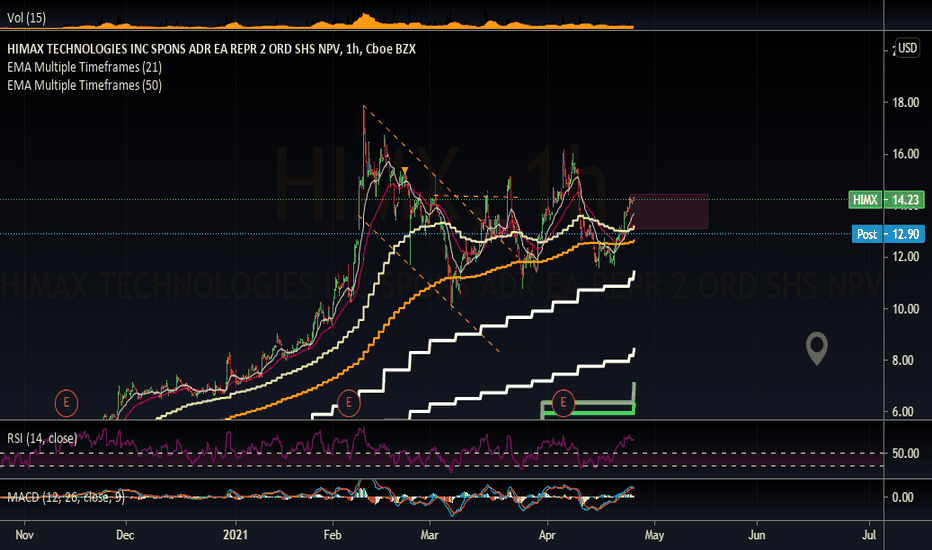Click the RSI 50.00 axis label
Image resolution: width=932 pixels, height=550 pixels.
(x=905, y=453)
